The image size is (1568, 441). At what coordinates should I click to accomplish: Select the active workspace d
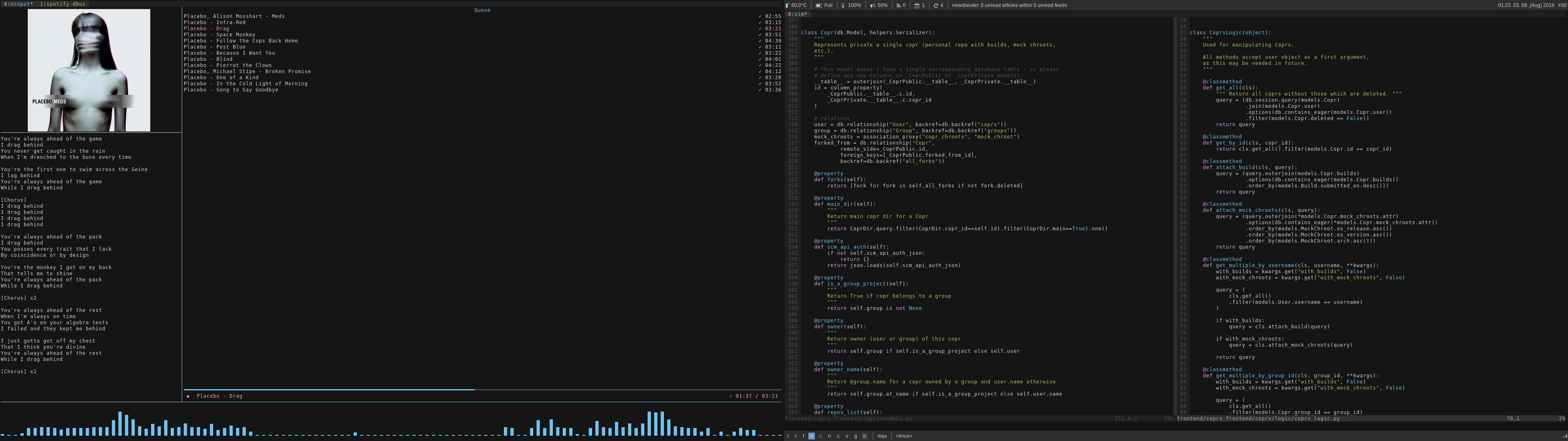tap(811, 436)
